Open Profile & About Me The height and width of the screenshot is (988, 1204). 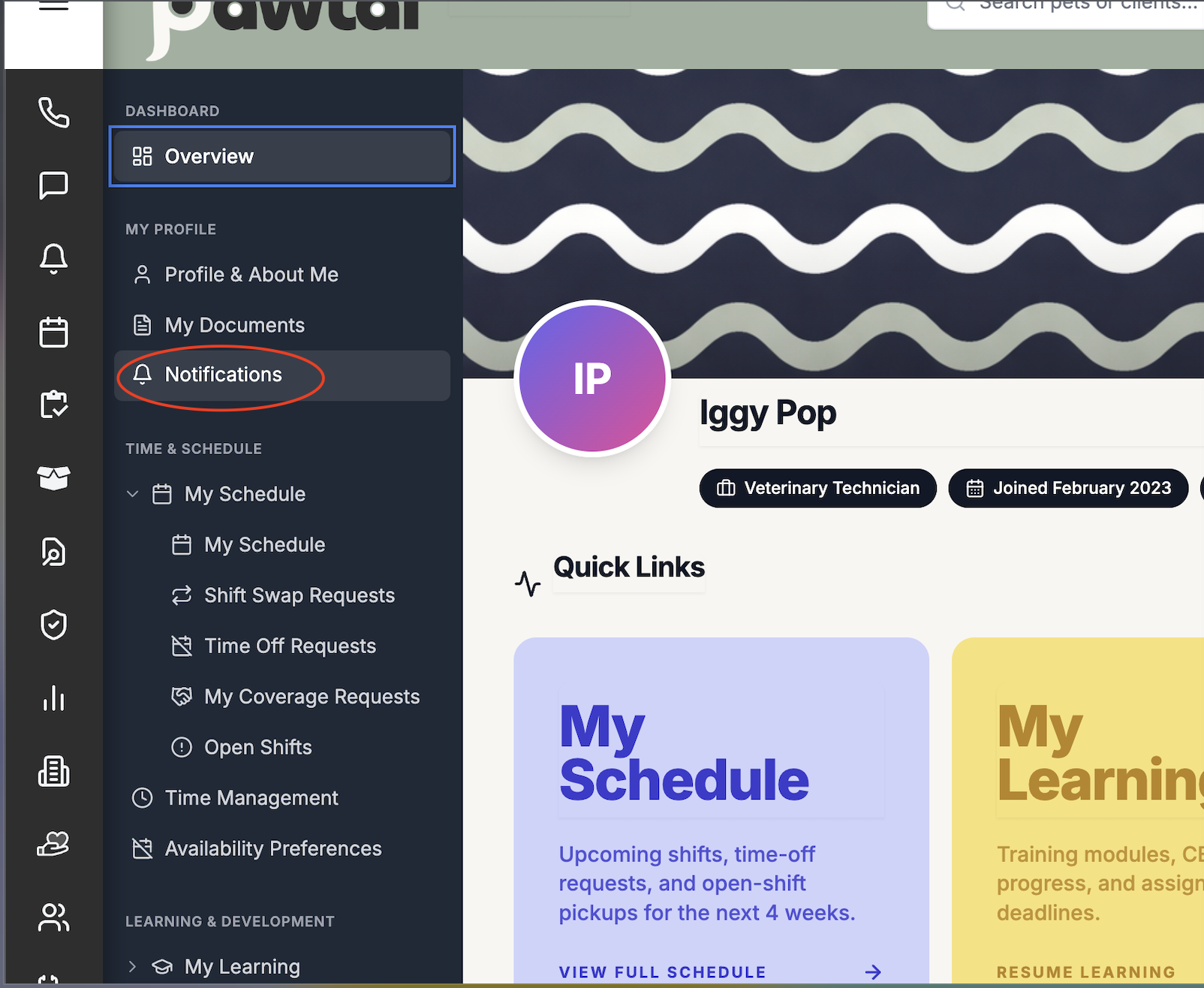(x=282, y=275)
